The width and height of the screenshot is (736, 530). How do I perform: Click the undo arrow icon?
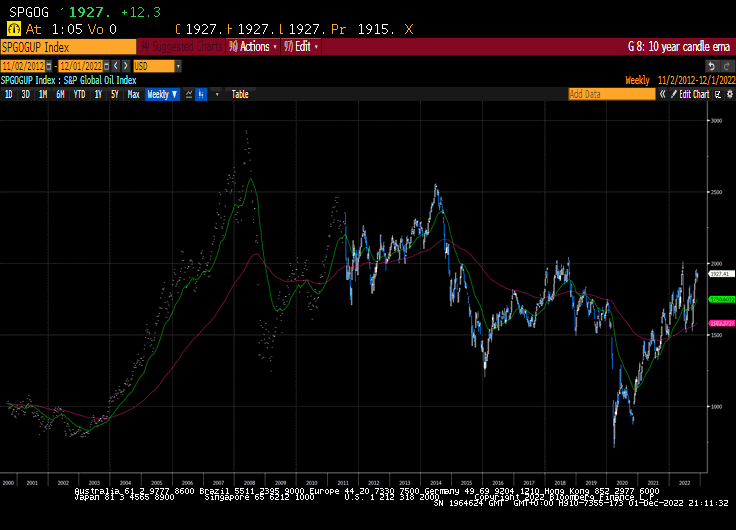(x=712, y=66)
